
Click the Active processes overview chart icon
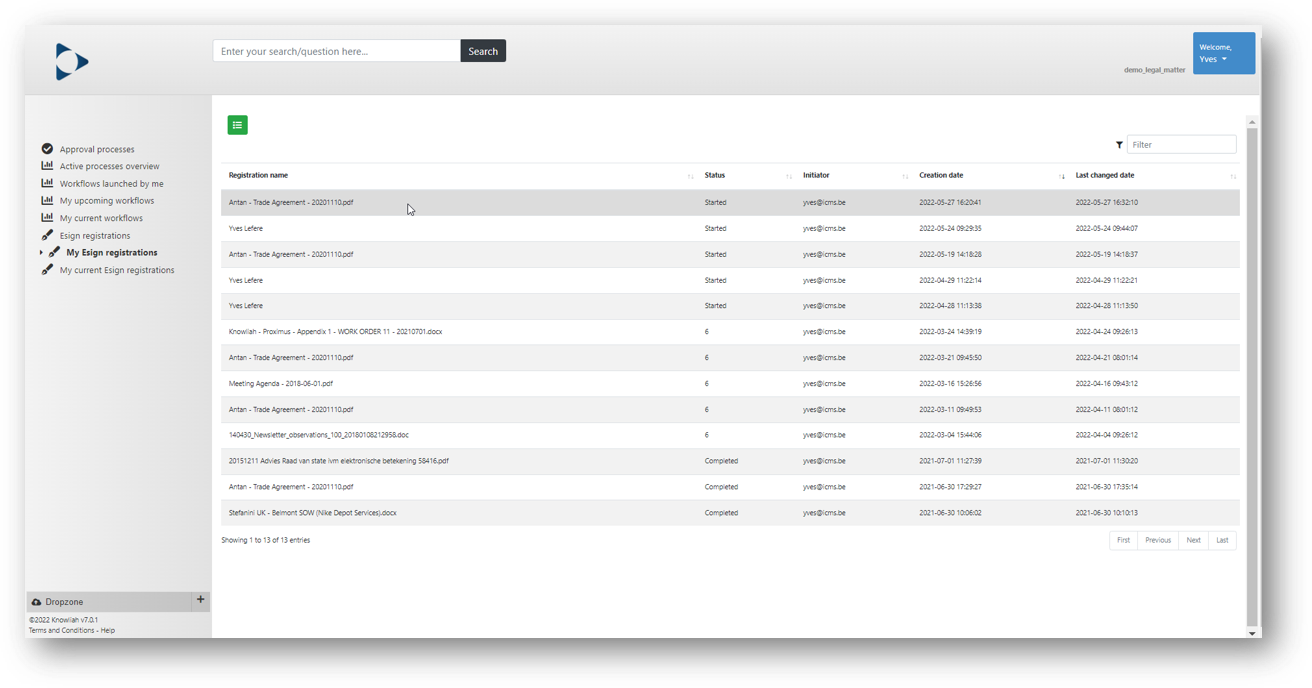(47, 166)
